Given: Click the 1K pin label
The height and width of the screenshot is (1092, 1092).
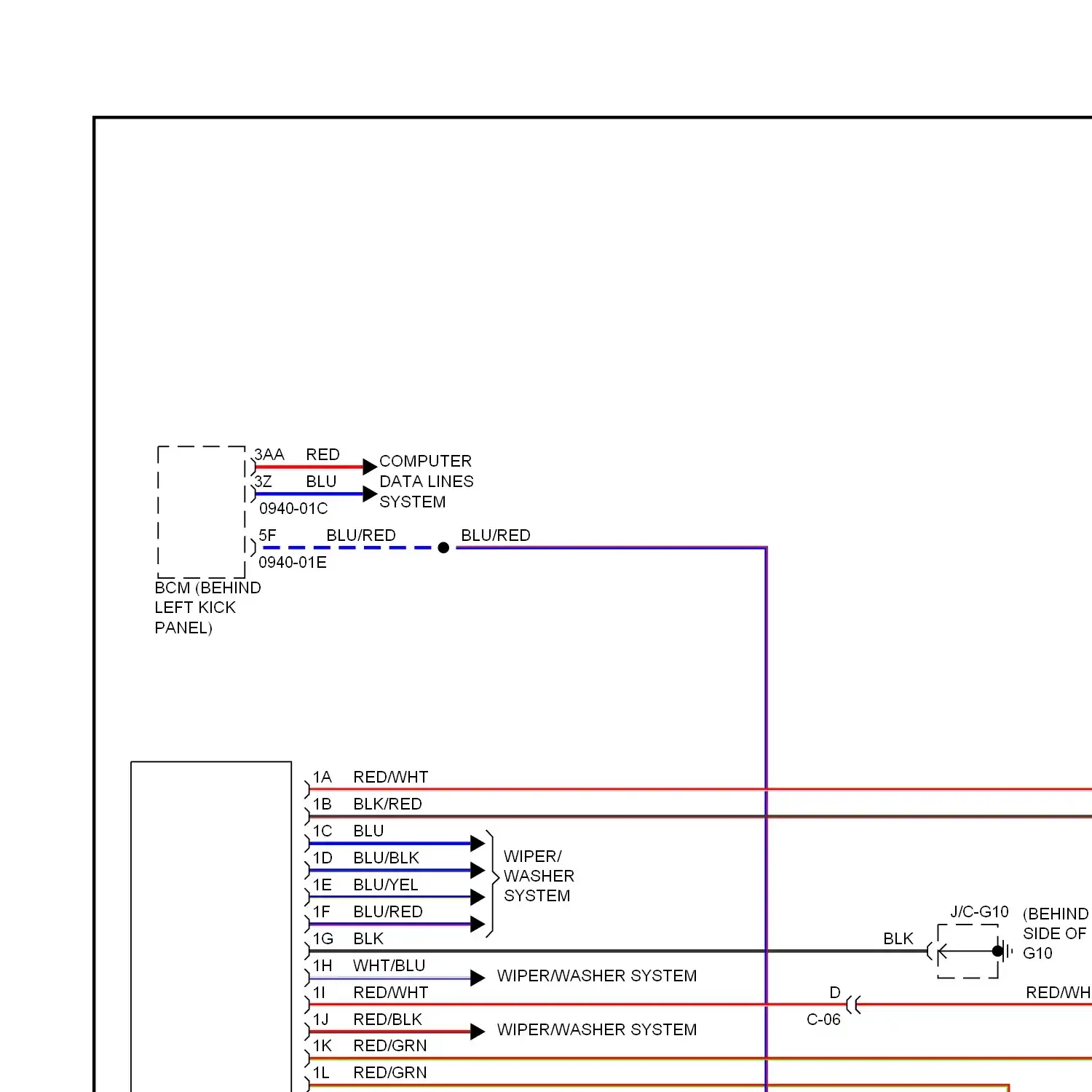Looking at the screenshot, I should coord(323,1045).
